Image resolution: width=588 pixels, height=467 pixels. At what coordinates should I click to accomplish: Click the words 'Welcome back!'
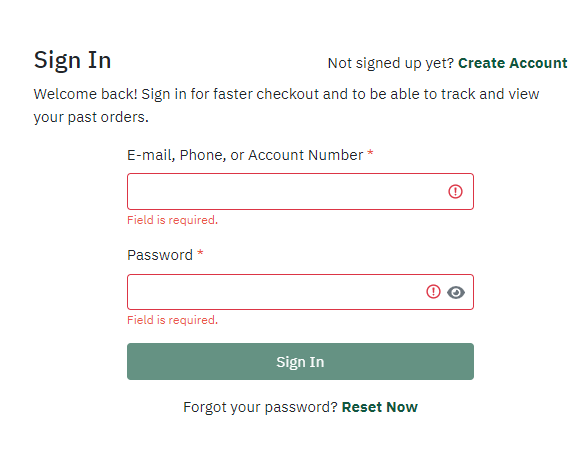86,94
